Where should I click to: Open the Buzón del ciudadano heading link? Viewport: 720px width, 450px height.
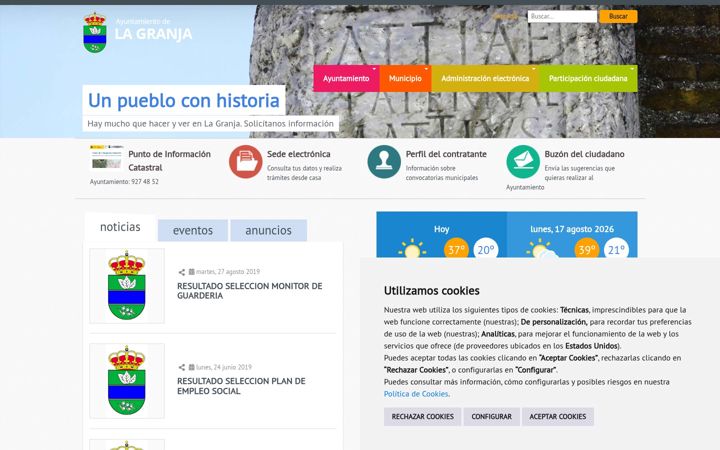pos(585,154)
